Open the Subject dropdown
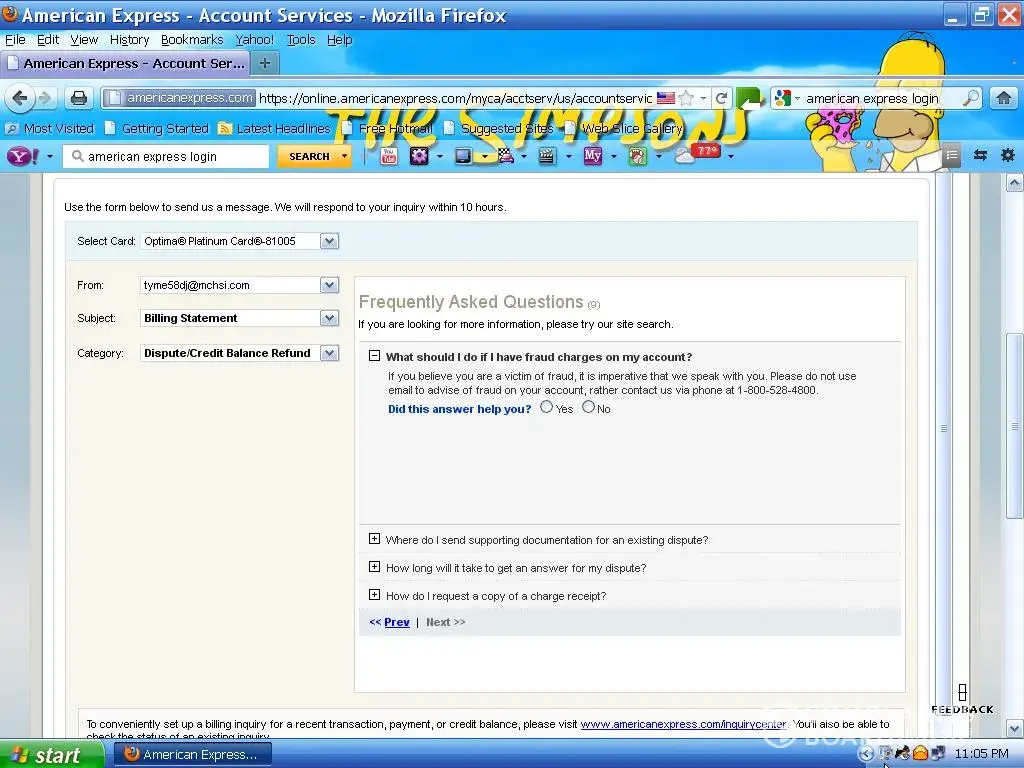 [329, 318]
